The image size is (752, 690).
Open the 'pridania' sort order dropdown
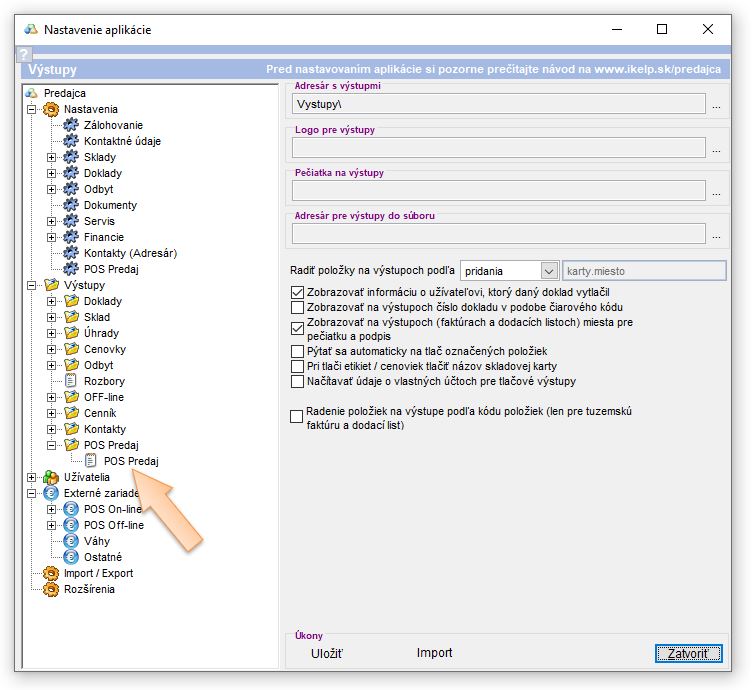click(x=548, y=271)
